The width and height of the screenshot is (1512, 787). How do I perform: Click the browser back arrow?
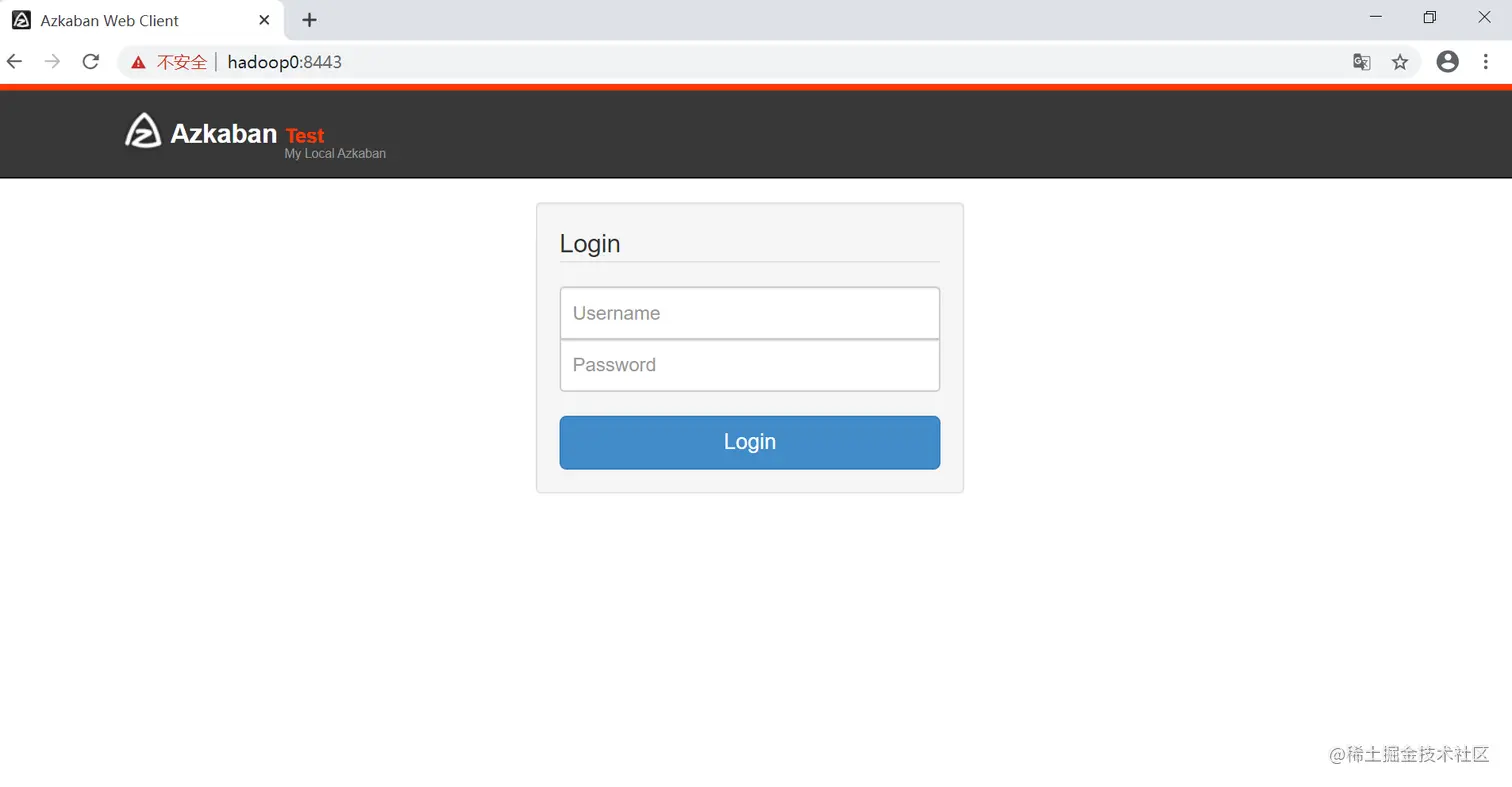click(x=15, y=62)
